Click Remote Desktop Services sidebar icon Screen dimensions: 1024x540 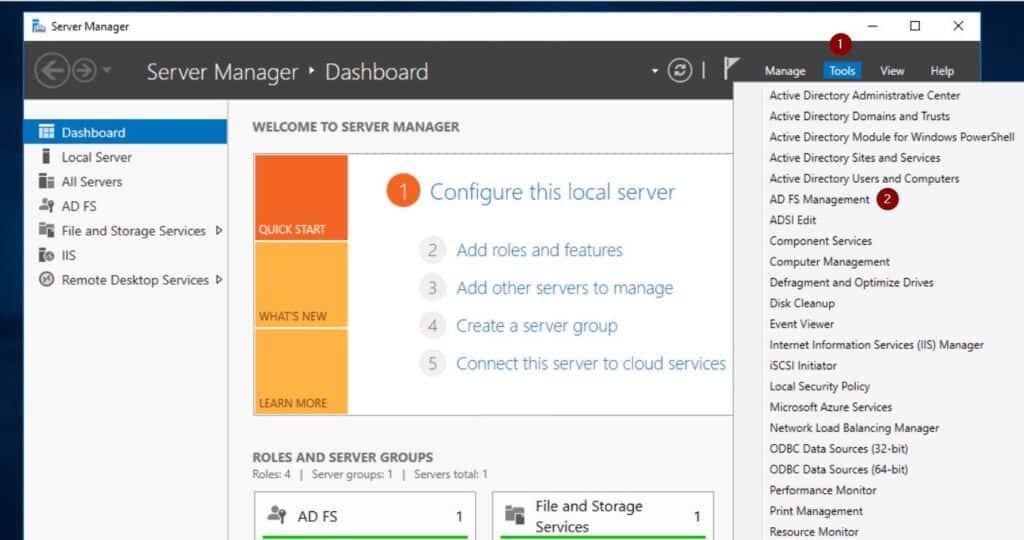click(46, 279)
